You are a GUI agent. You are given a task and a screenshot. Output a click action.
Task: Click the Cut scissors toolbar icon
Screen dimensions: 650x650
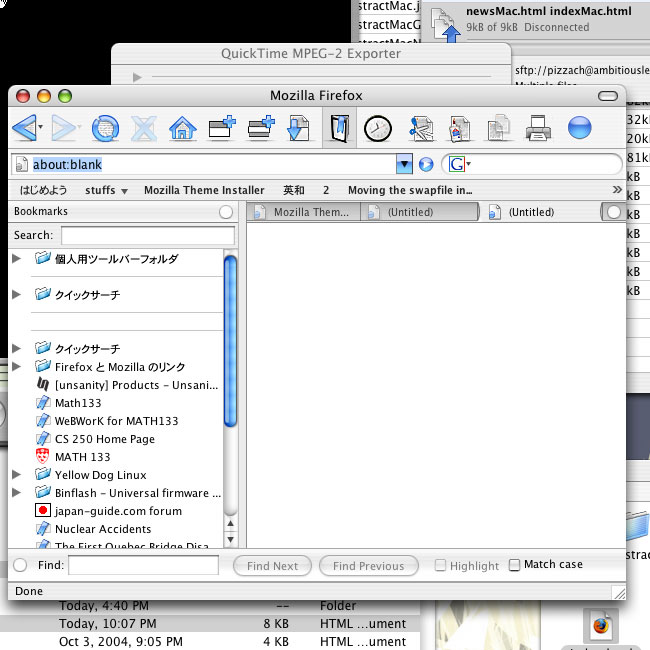(421, 129)
